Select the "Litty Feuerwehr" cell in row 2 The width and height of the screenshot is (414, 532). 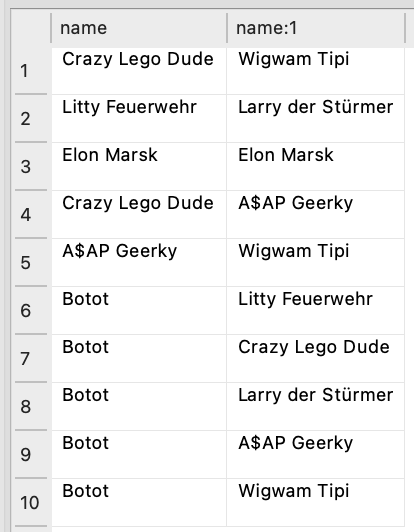point(139,119)
